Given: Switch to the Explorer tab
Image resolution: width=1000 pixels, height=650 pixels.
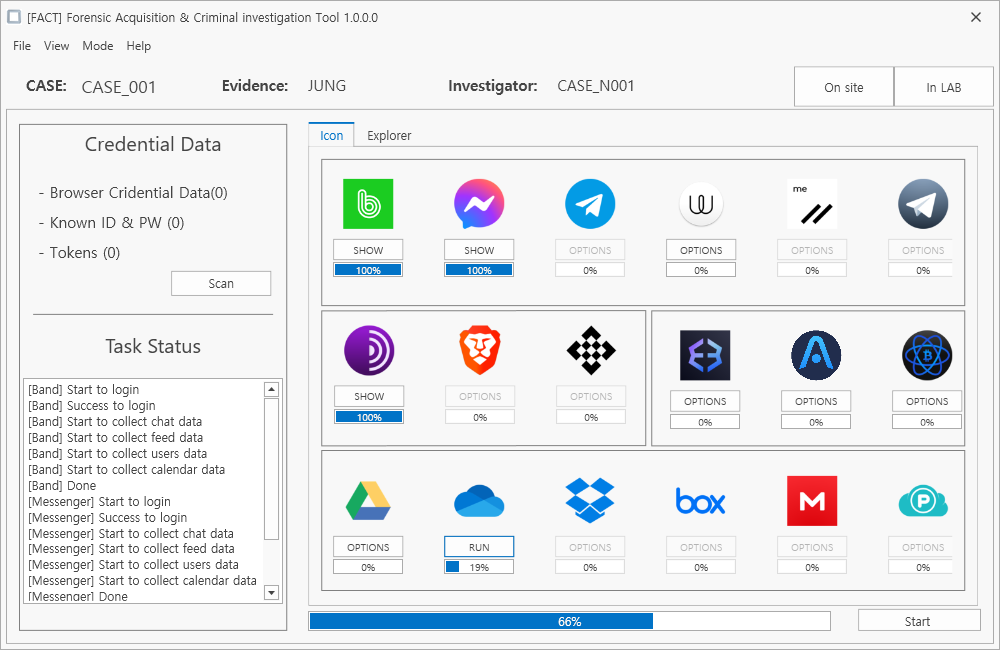Looking at the screenshot, I should tap(389, 135).
